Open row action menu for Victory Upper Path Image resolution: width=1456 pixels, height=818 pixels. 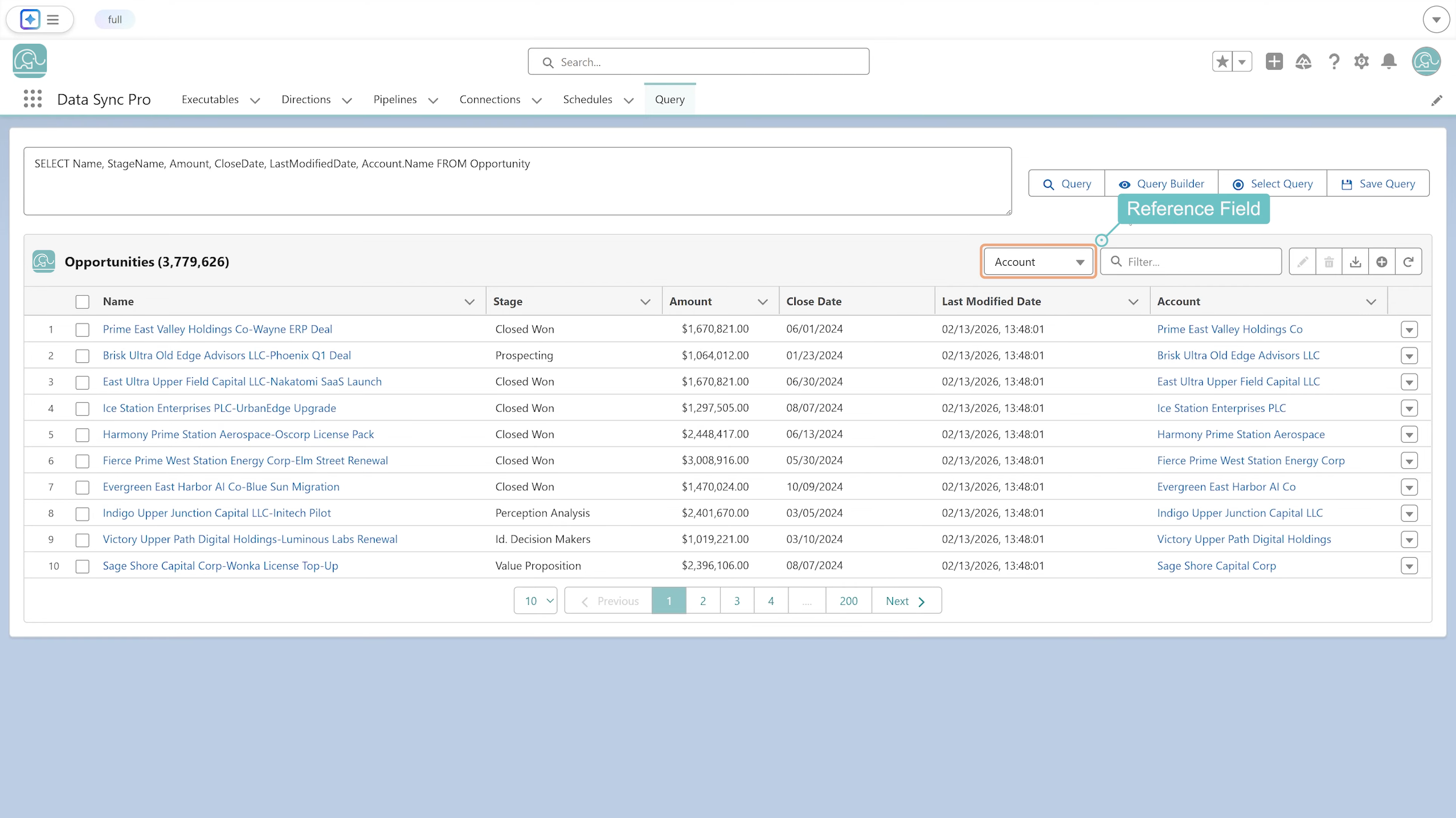click(1409, 540)
